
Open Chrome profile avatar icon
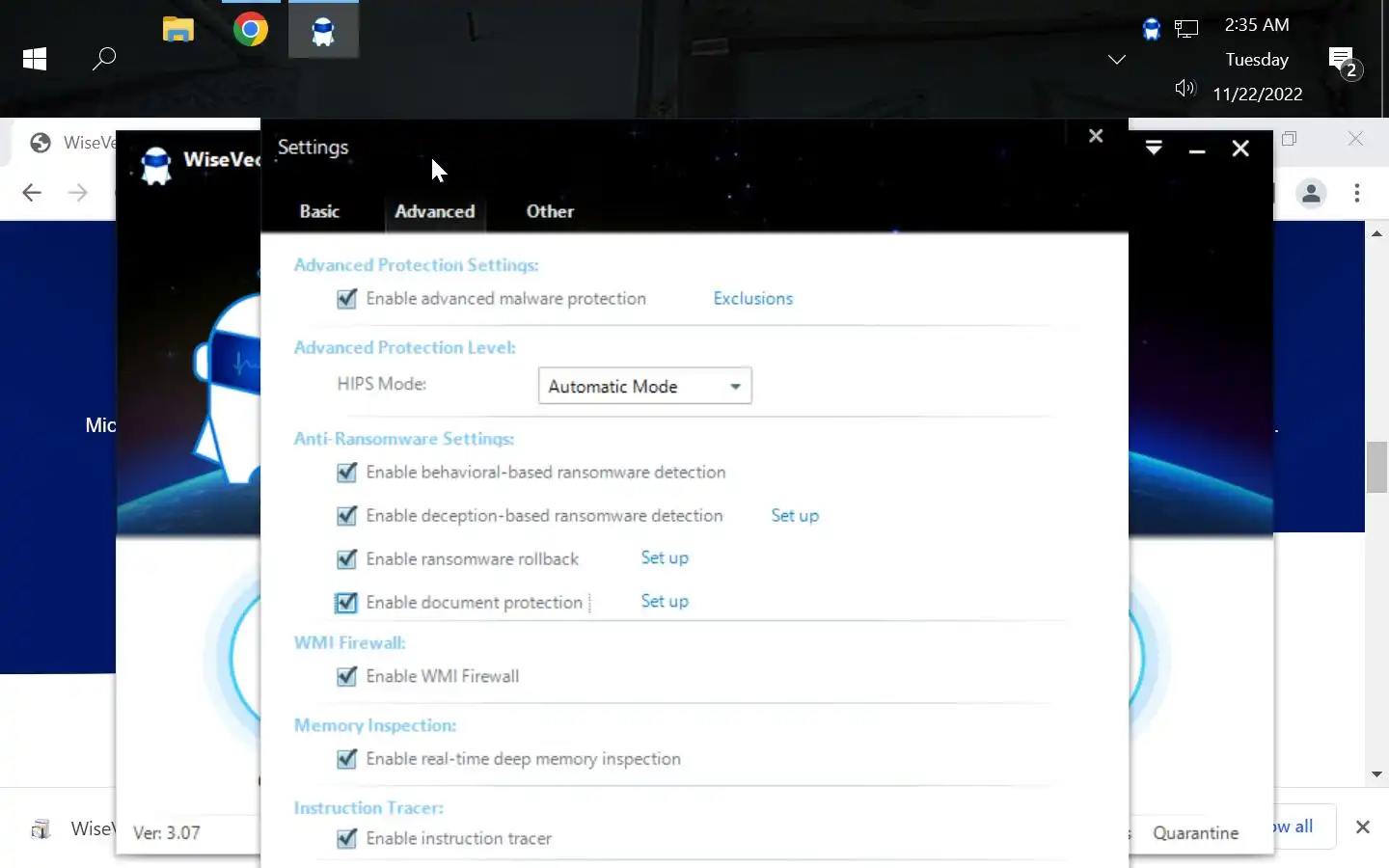click(x=1311, y=194)
